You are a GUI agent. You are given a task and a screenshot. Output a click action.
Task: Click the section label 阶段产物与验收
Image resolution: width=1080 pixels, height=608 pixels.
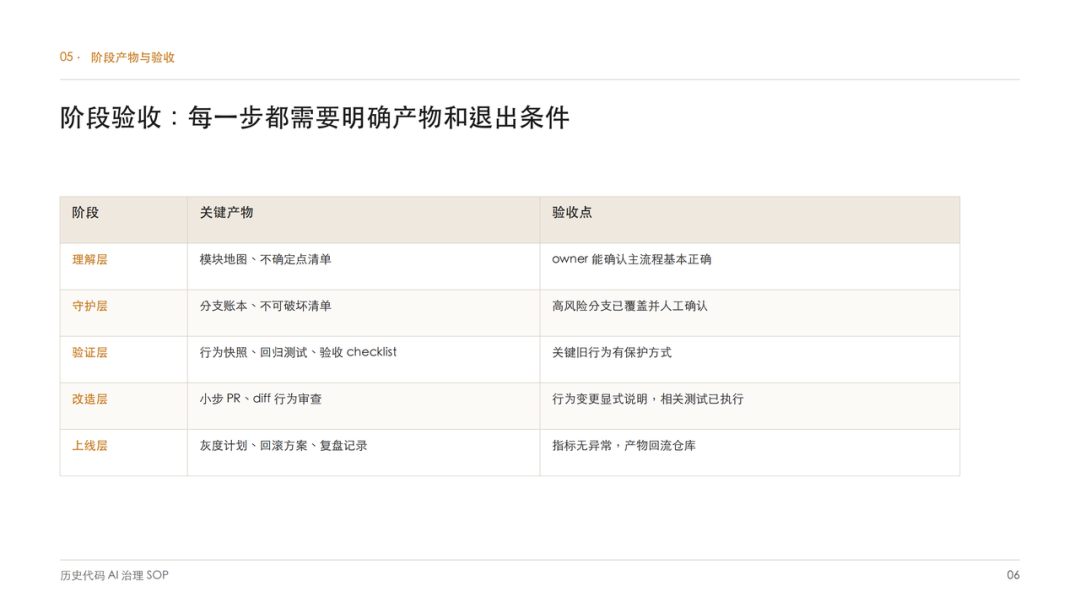pos(133,58)
